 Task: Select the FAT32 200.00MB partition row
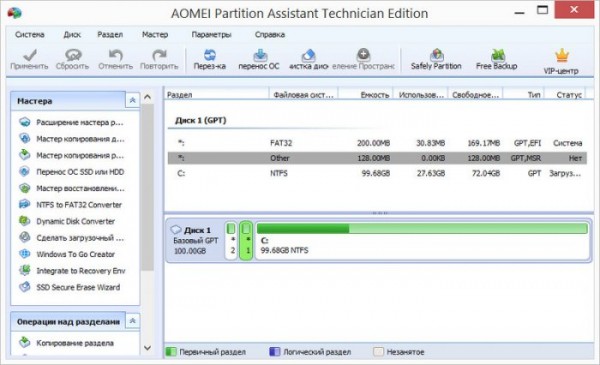pyautogui.click(x=377, y=143)
